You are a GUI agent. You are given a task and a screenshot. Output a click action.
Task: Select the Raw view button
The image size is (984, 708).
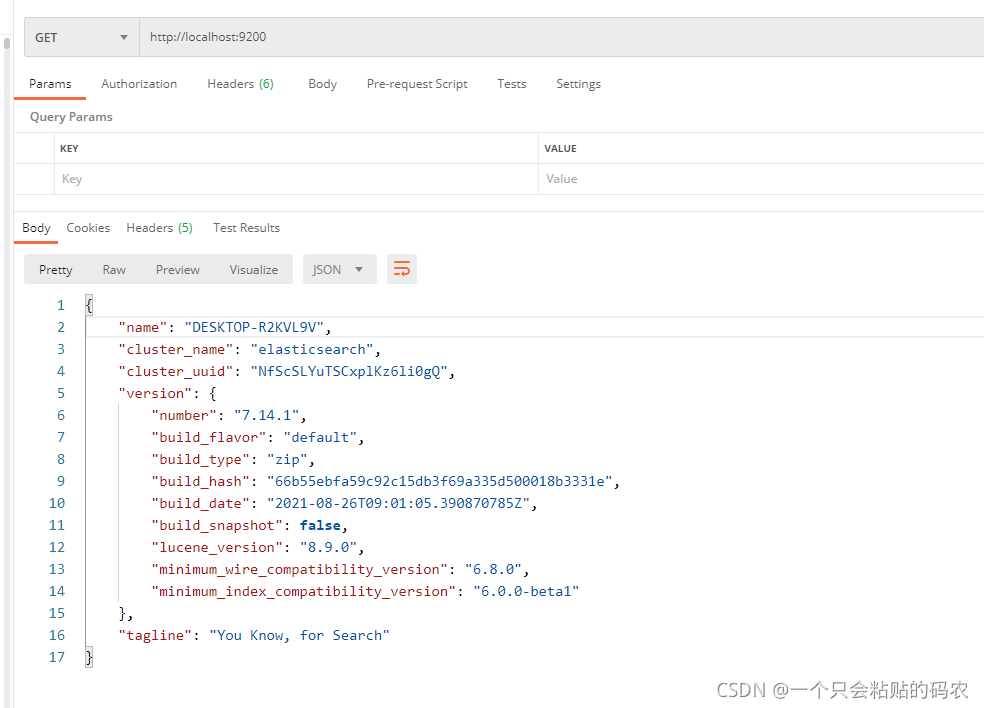114,270
